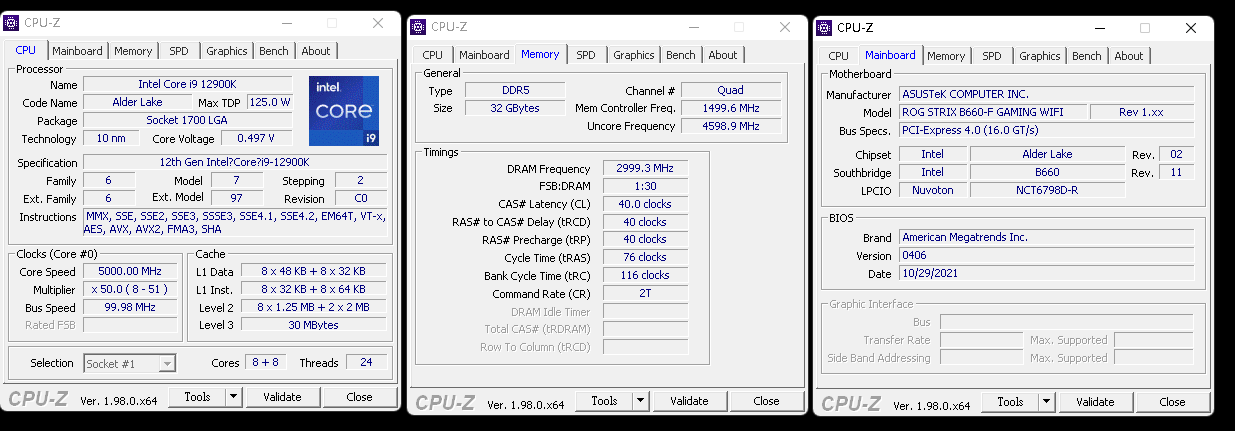The image size is (1235, 431).
Task: Click the Intel Core i9 logo
Action: pyautogui.click(x=344, y=111)
